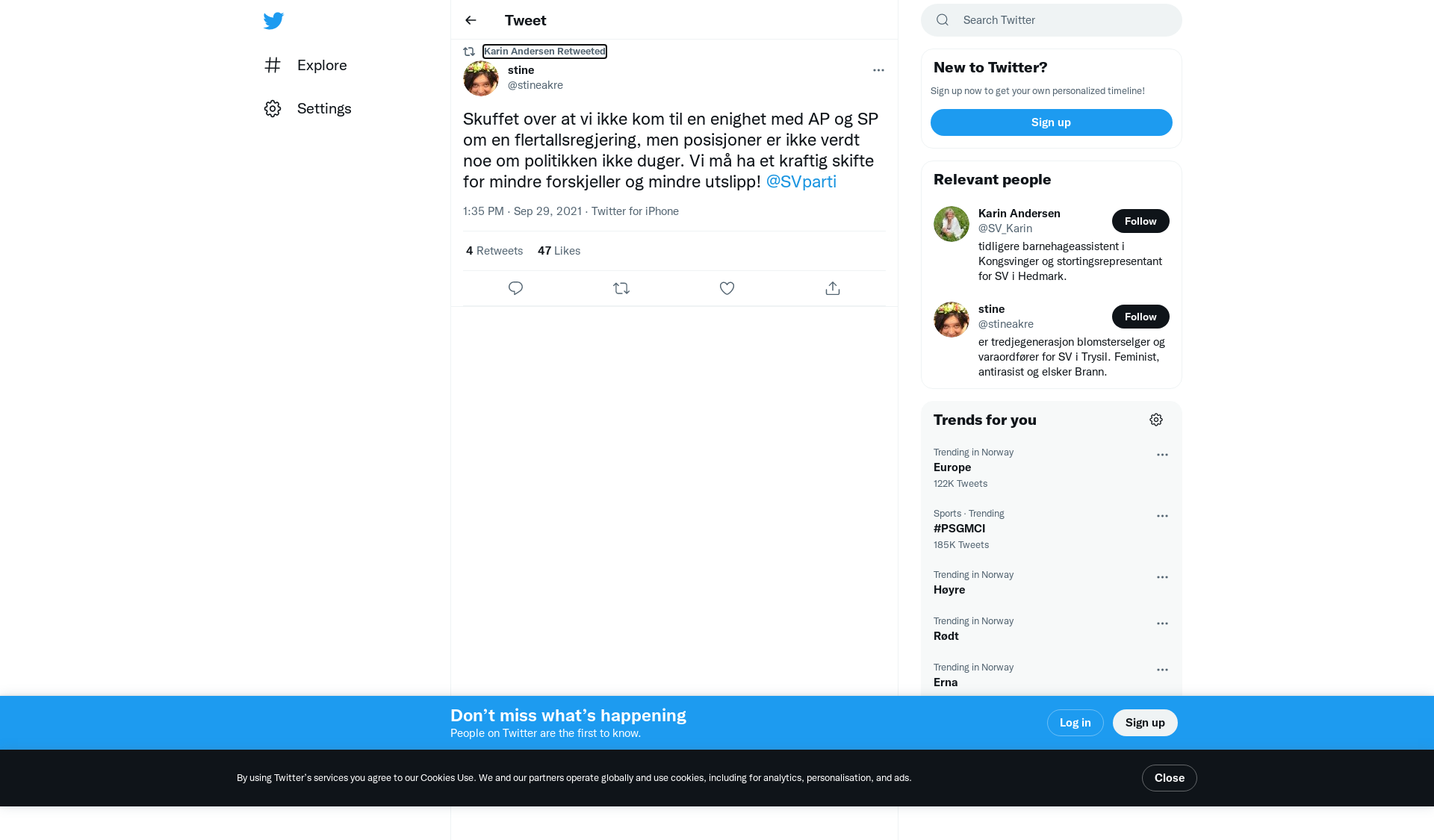Open stine's profile picture on tweet

pyautogui.click(x=481, y=78)
